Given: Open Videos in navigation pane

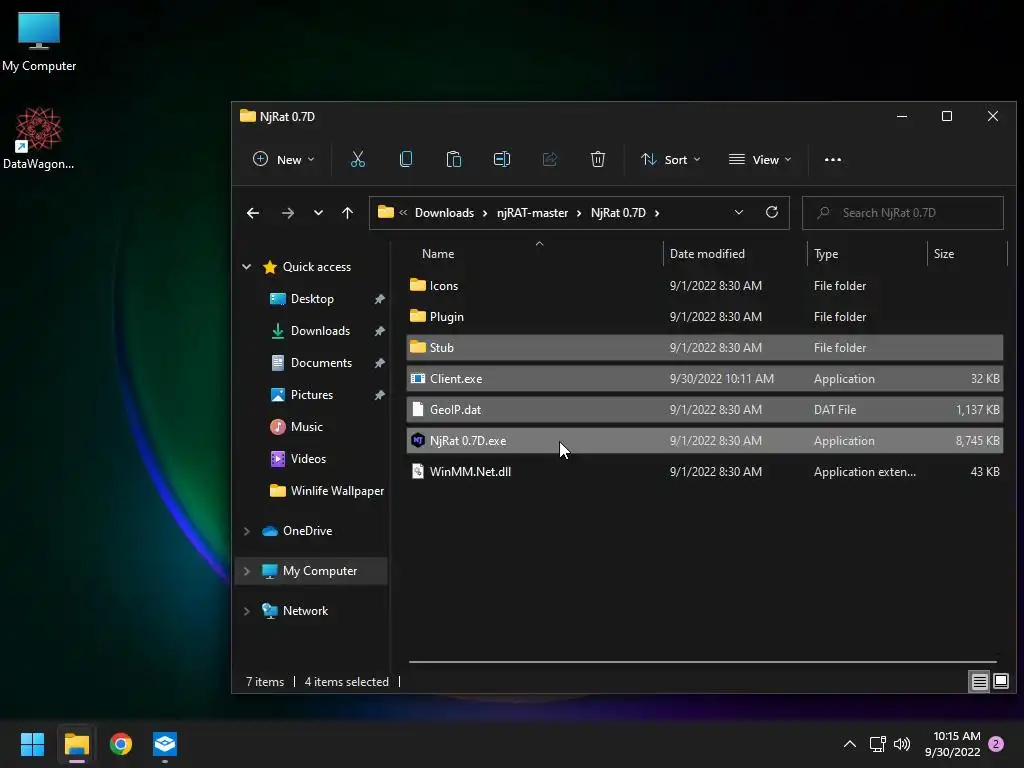Looking at the screenshot, I should pos(308,458).
